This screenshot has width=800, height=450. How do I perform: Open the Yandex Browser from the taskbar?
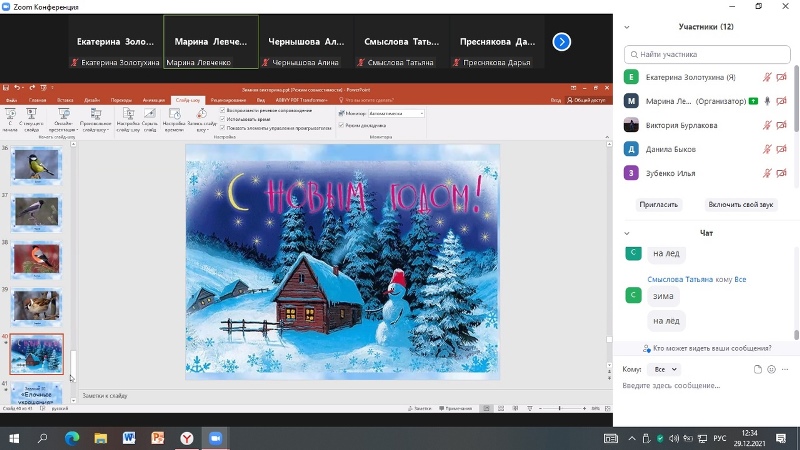click(186, 438)
